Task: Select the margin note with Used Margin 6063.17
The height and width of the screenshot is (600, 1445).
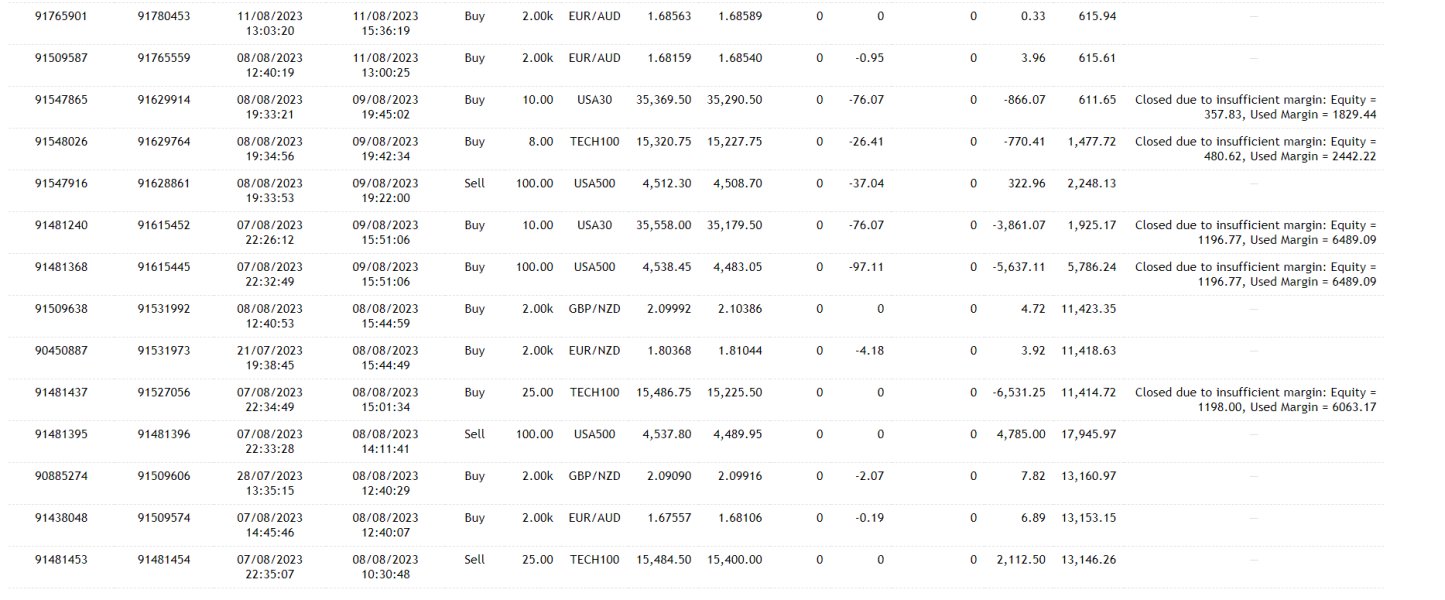Action: pyautogui.click(x=1255, y=400)
